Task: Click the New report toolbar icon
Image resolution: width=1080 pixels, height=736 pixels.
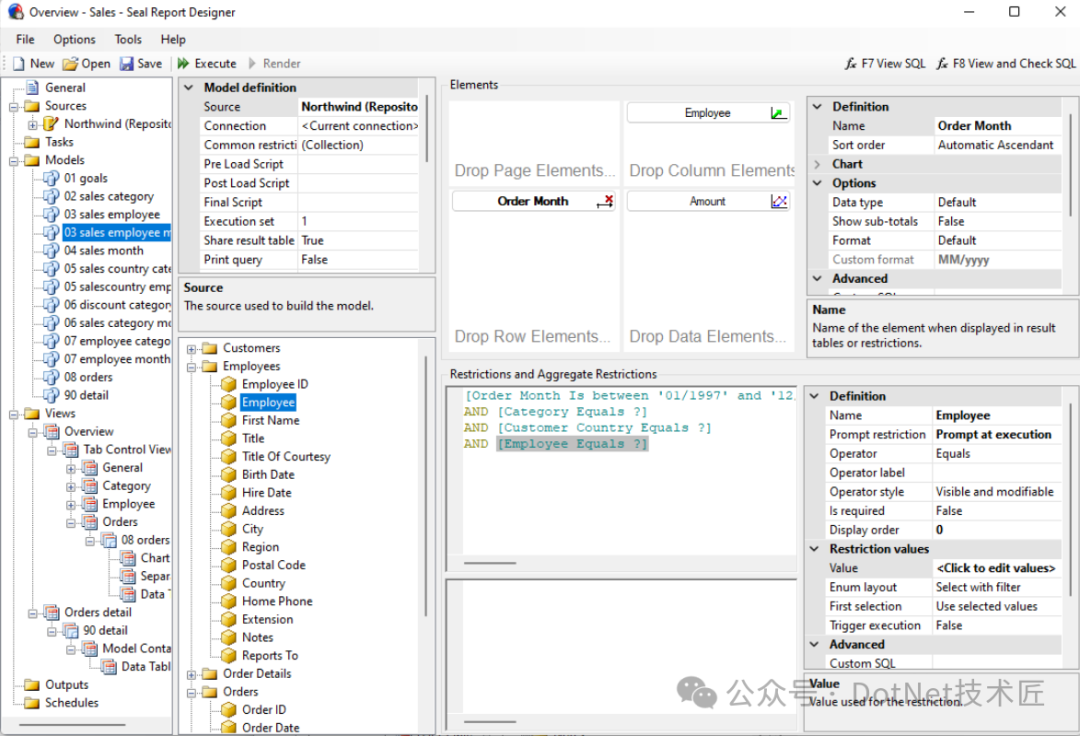Action: point(19,63)
